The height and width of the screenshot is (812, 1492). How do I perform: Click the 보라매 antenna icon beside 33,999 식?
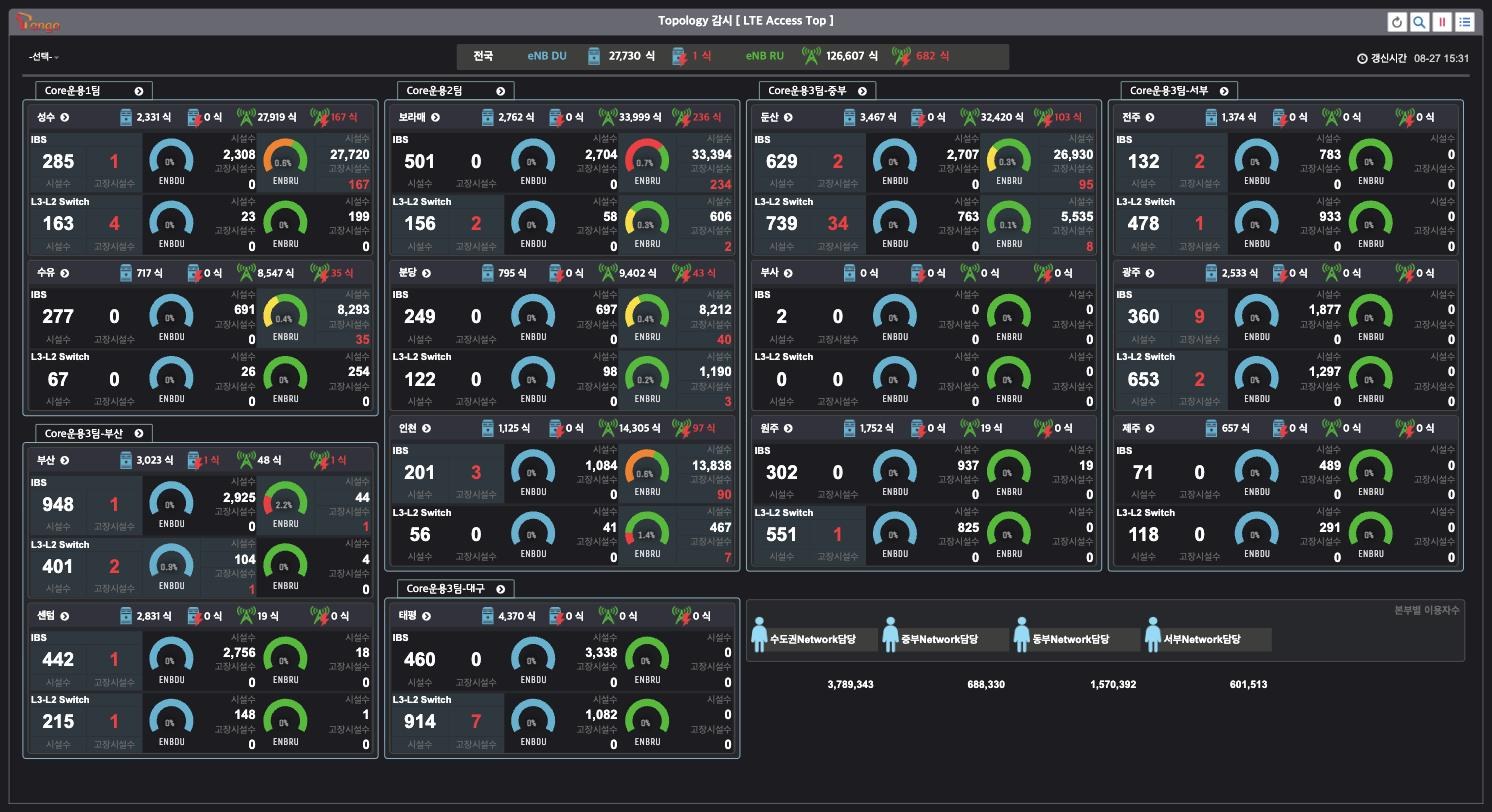tap(608, 118)
